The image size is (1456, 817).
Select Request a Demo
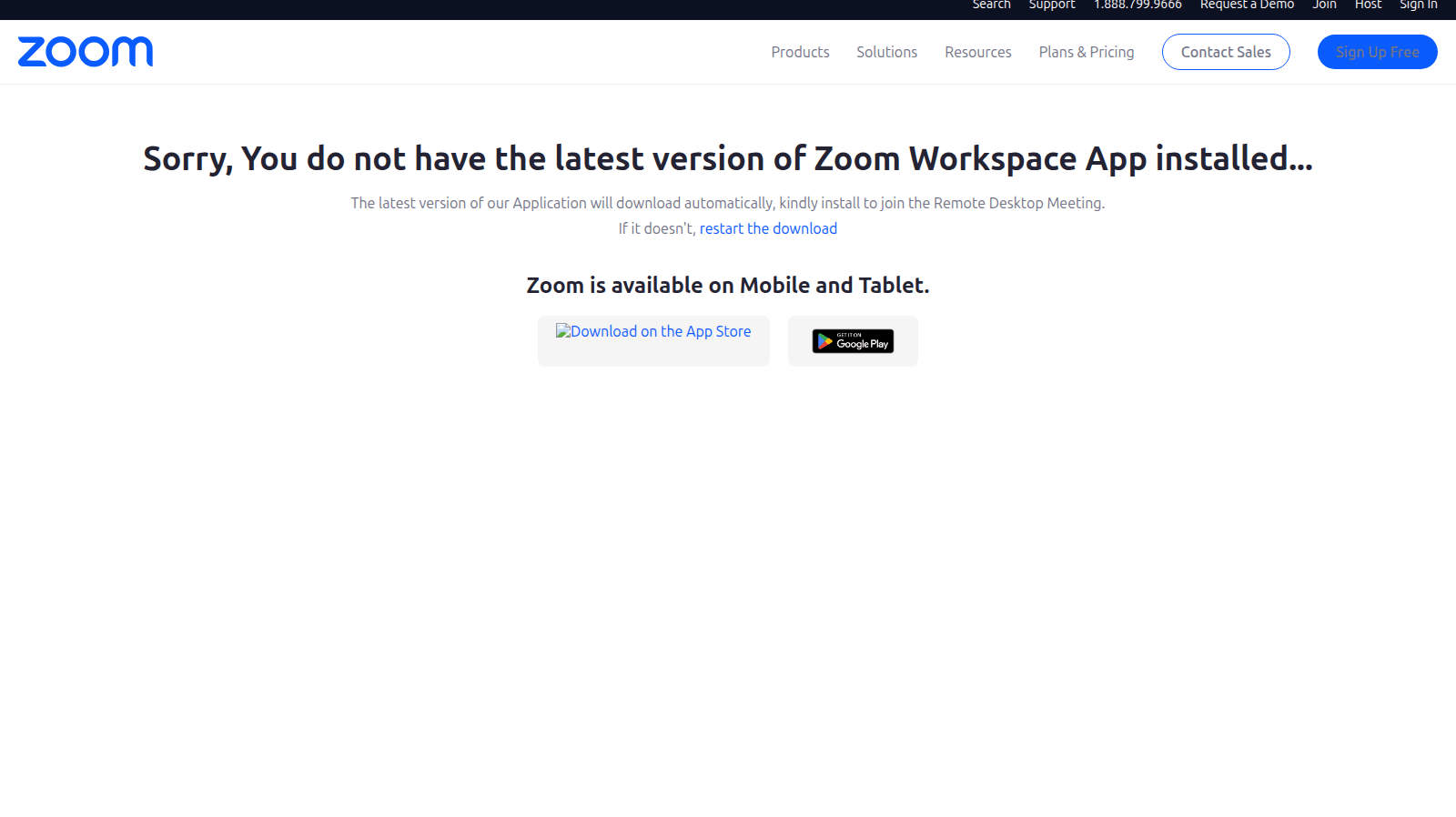pyautogui.click(x=1247, y=5)
